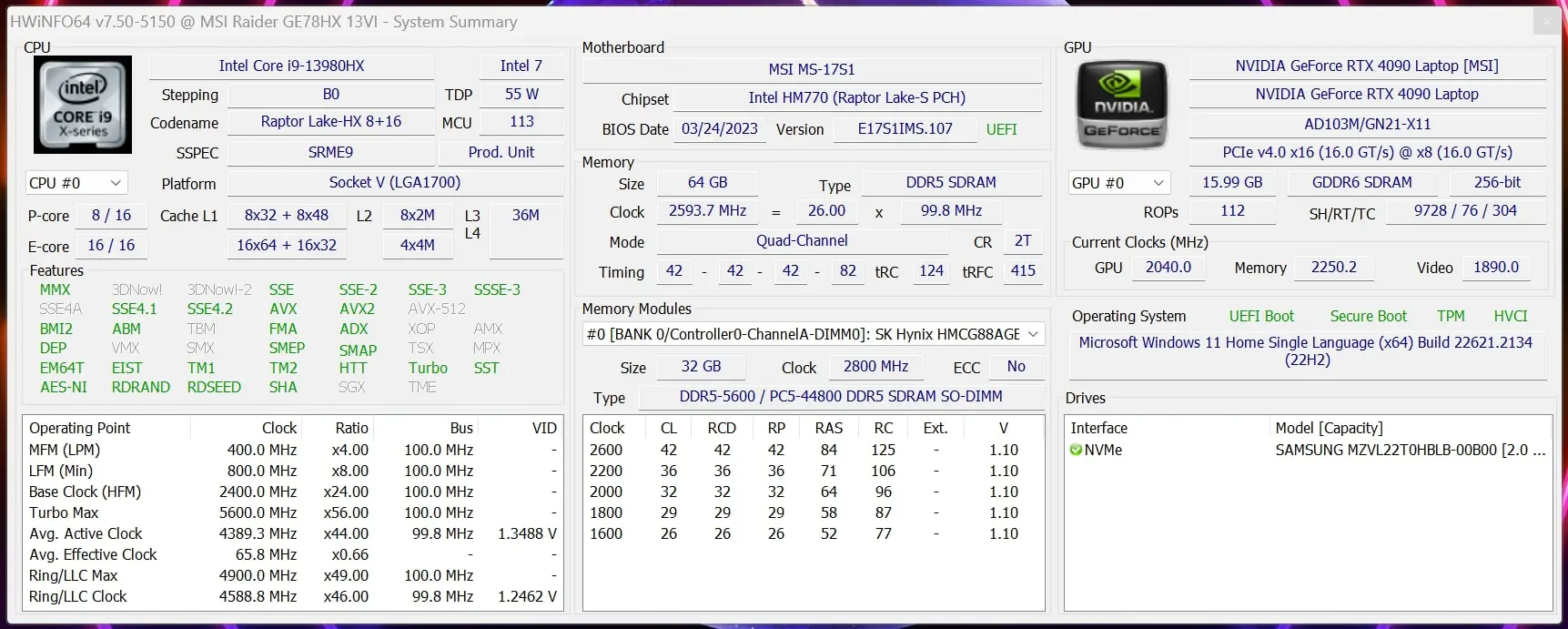Screen dimensions: 1568x629
Task: Click the P-core count 8 / 16
Action: point(111,215)
